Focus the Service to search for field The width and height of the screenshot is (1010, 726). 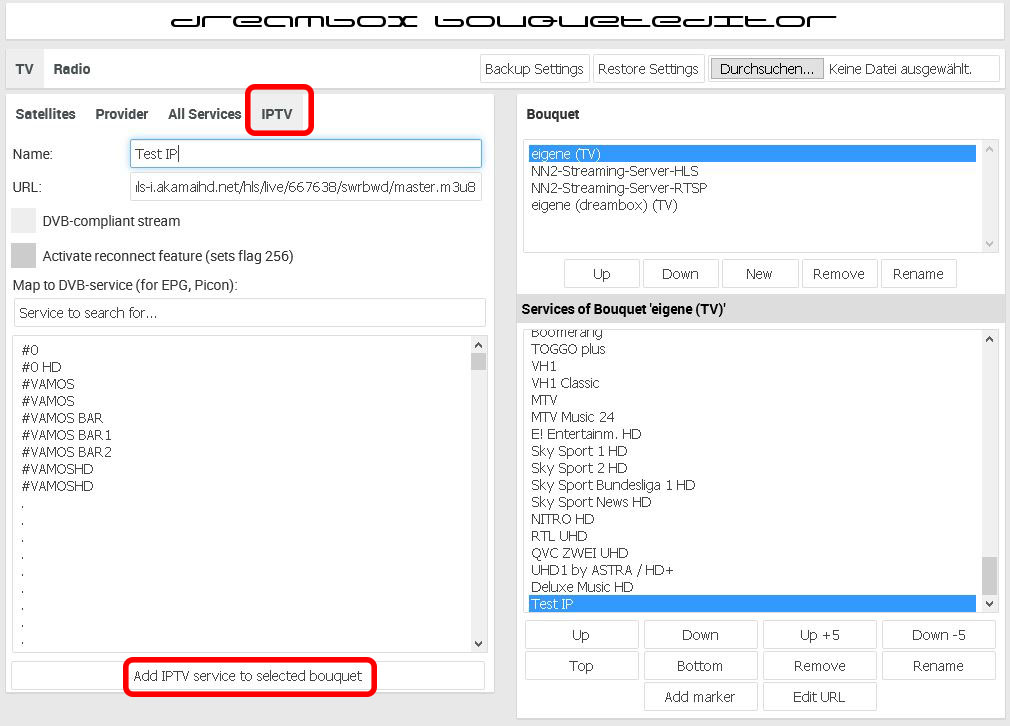point(249,313)
